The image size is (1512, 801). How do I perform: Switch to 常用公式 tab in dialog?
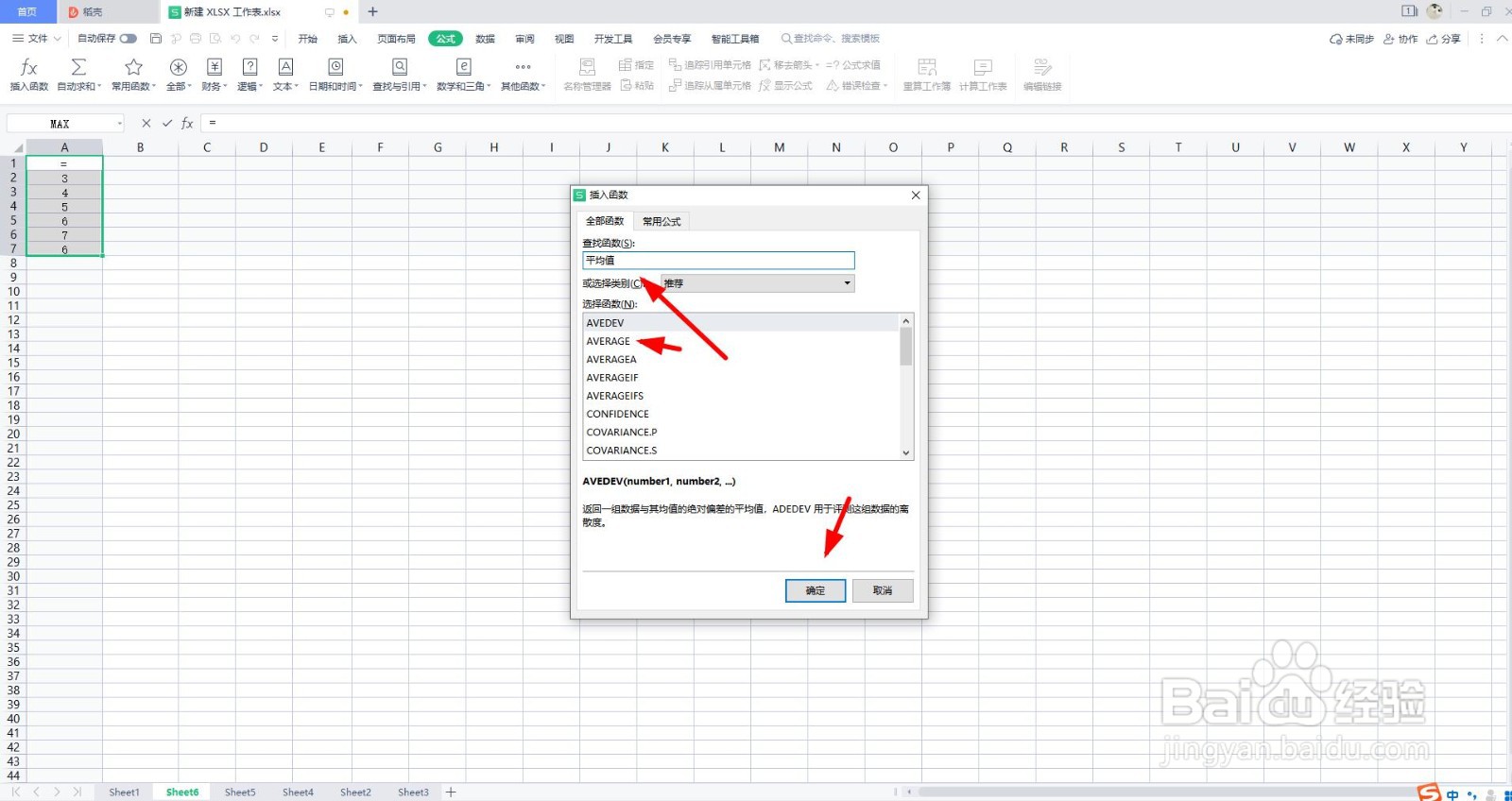pos(661,221)
